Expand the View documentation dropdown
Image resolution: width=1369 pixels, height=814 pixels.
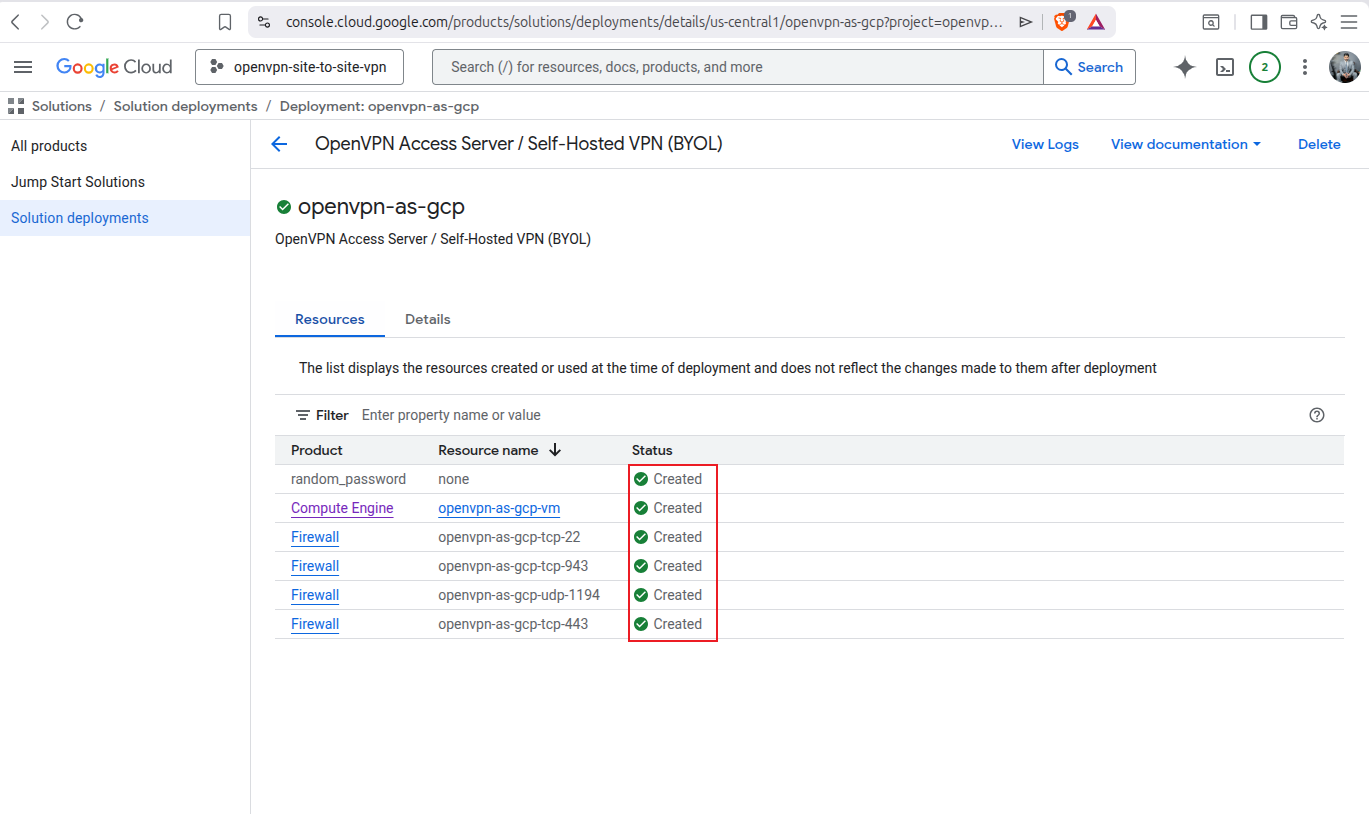coord(1186,144)
